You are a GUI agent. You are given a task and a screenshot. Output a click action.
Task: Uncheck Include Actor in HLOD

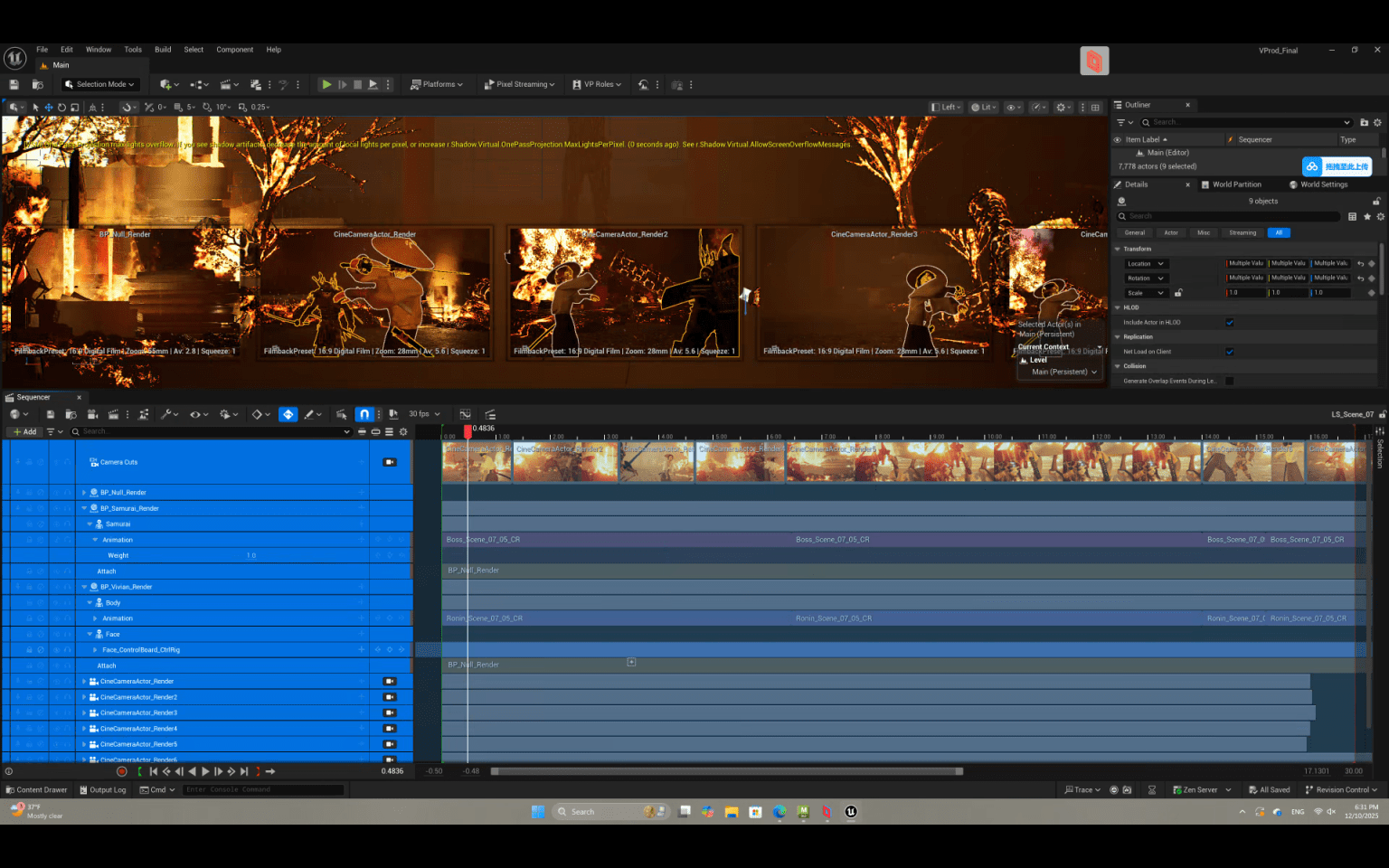(1229, 322)
